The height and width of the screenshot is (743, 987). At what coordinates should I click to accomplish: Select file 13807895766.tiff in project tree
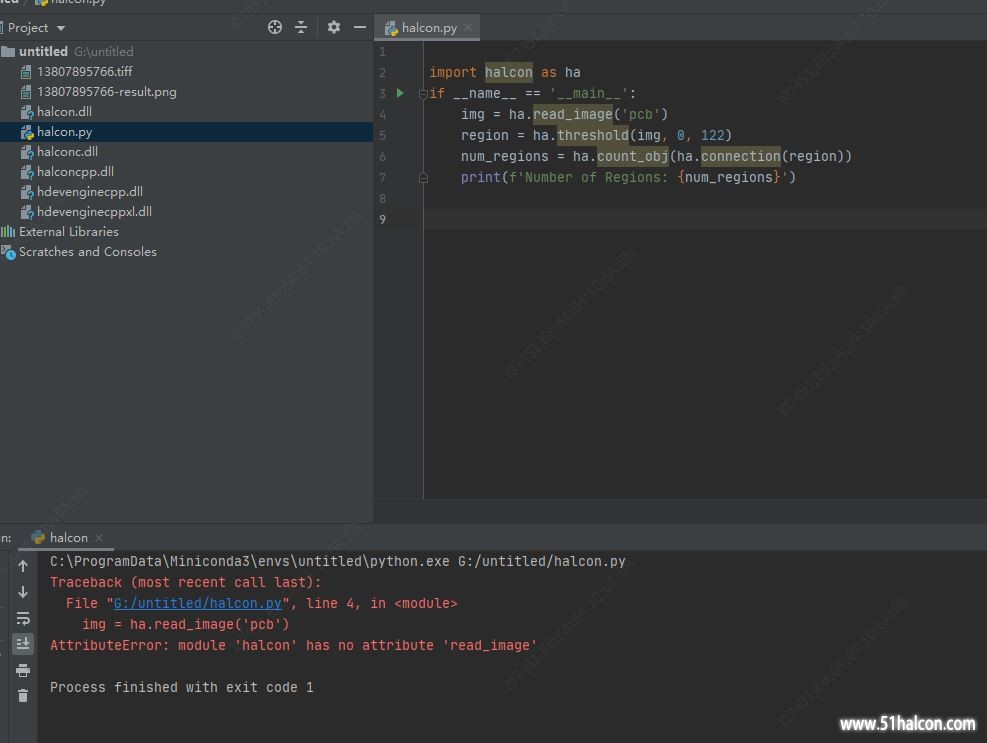pos(84,72)
